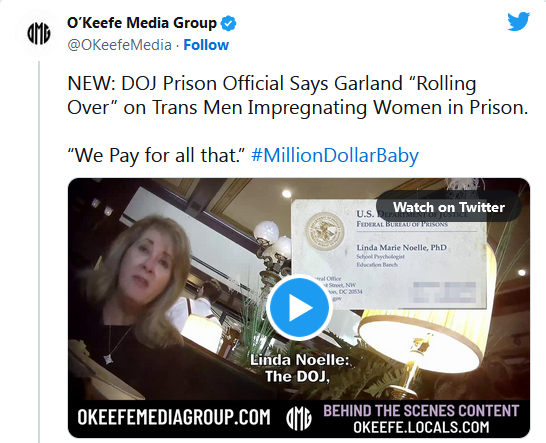Click the OMG logo in video banner
The image size is (546, 443).
coord(298,418)
